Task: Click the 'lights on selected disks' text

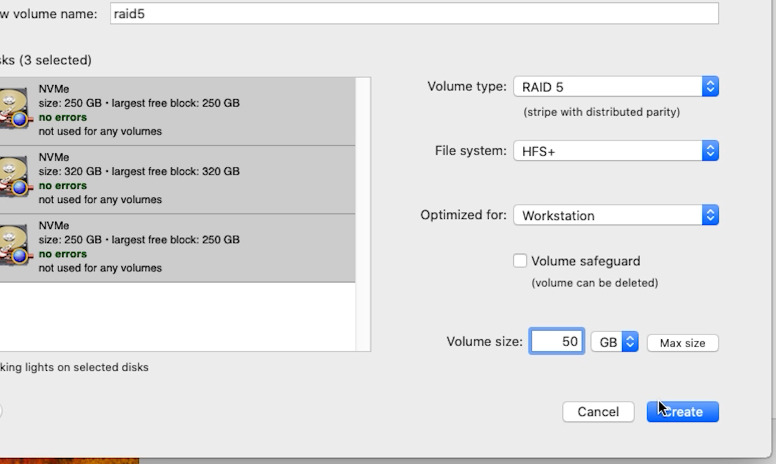Action: point(87,367)
